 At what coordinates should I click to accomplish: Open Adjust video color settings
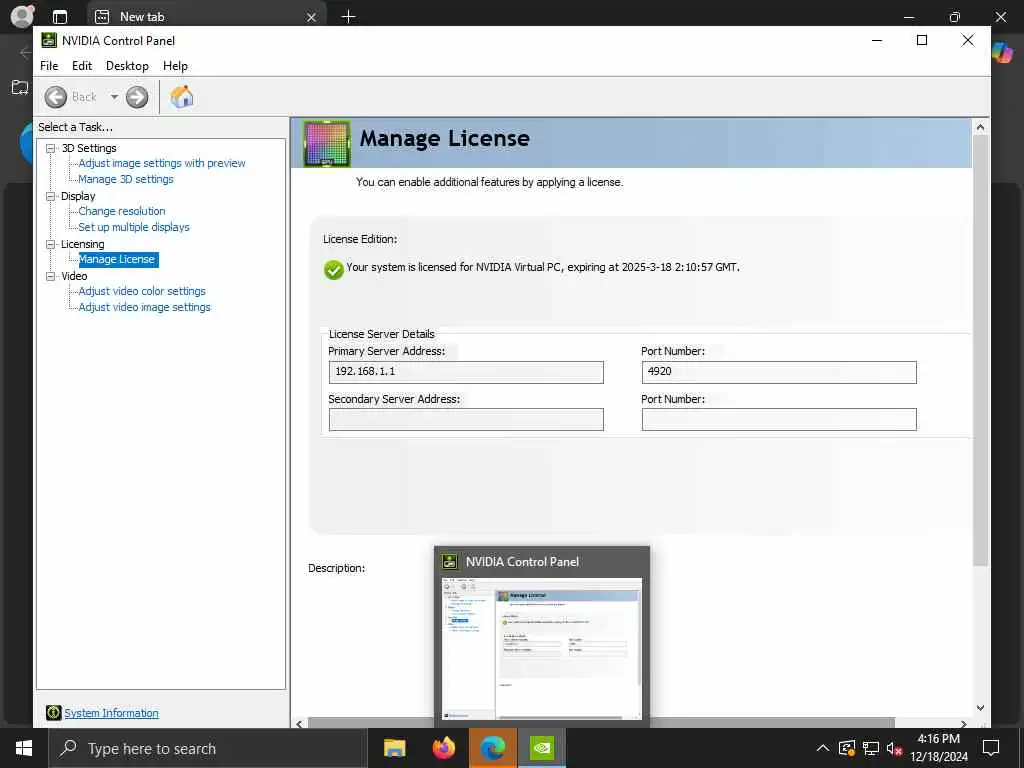(142, 291)
